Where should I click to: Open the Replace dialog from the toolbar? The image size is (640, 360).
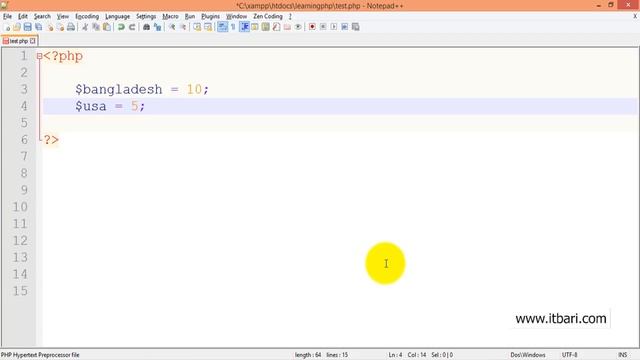point(157,27)
